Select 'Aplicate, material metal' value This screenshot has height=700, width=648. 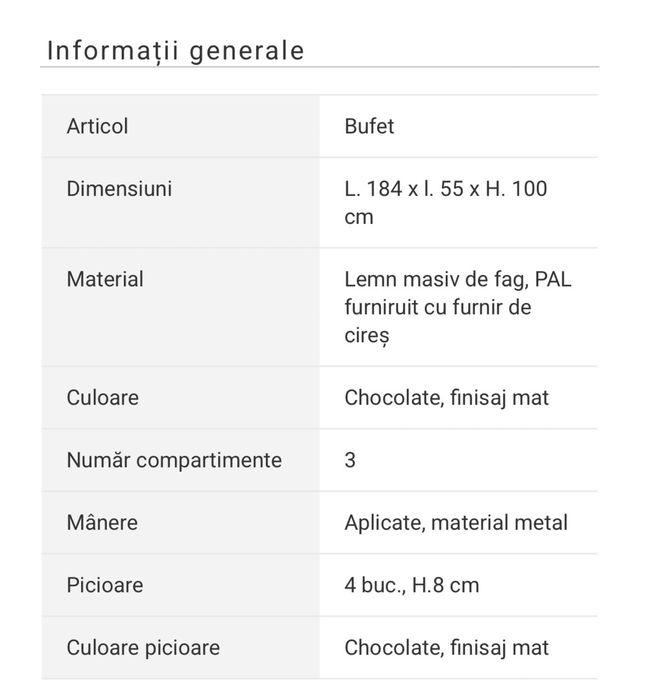pyautogui.click(x=456, y=523)
